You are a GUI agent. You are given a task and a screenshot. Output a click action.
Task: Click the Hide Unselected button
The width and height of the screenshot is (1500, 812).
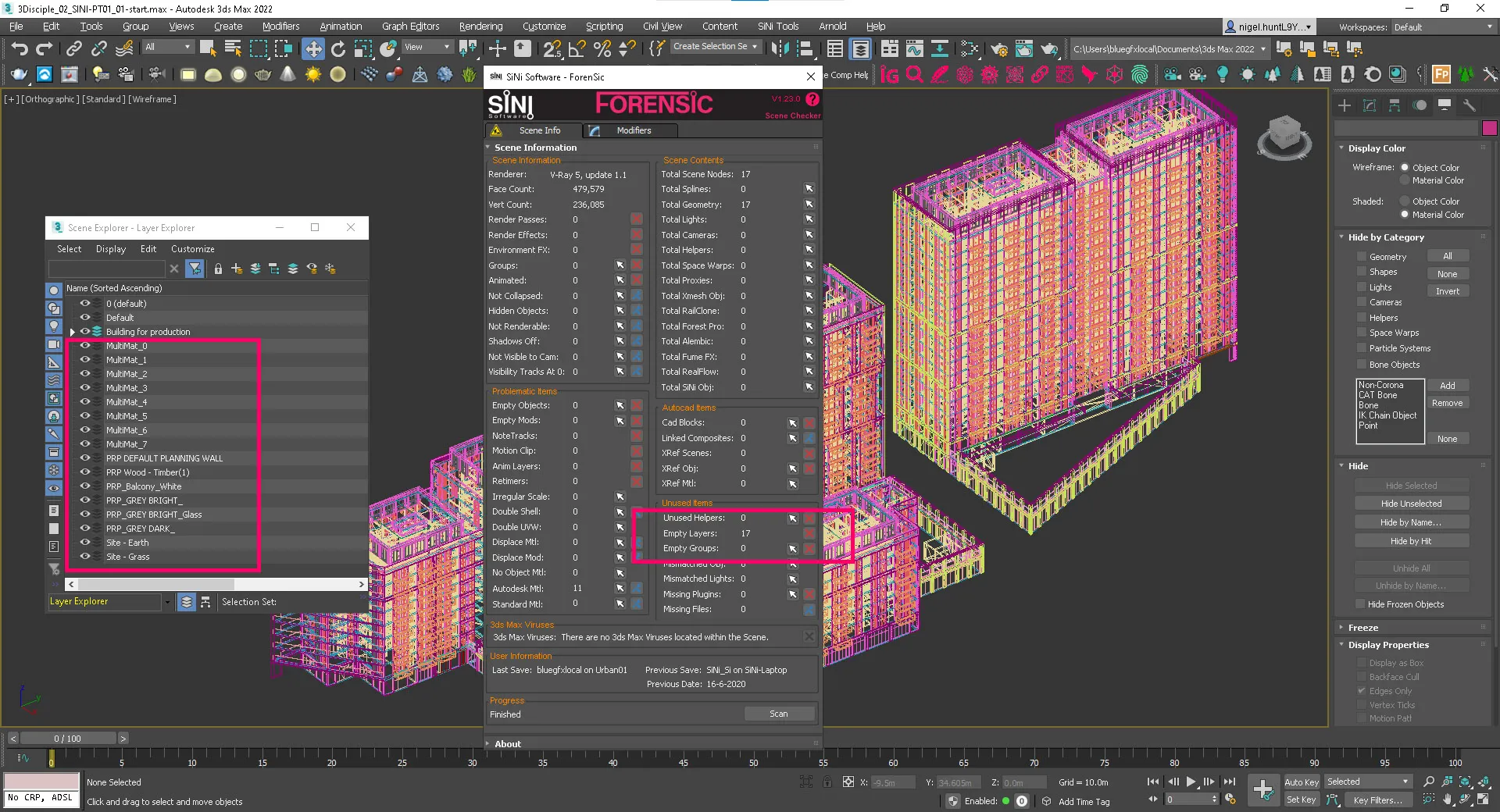point(1411,504)
